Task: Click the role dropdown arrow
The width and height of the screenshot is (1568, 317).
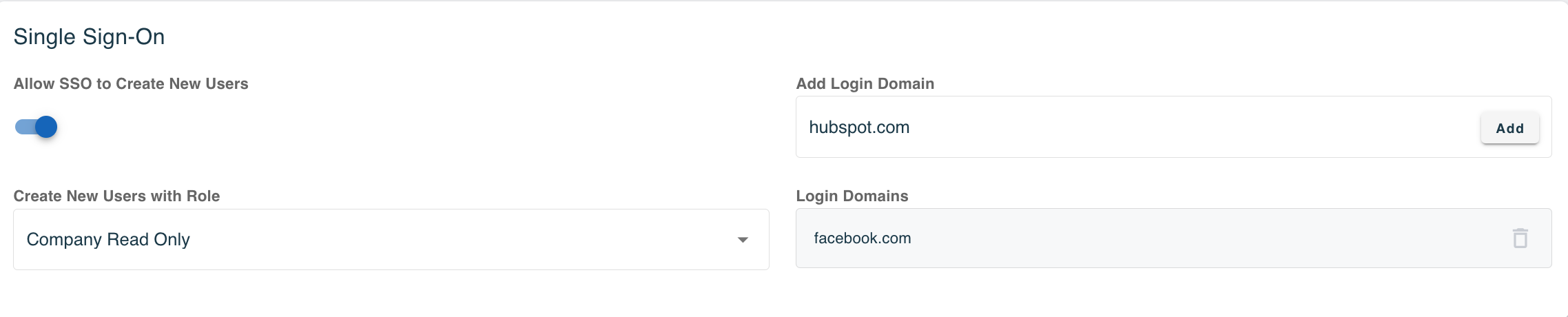Action: point(743,240)
